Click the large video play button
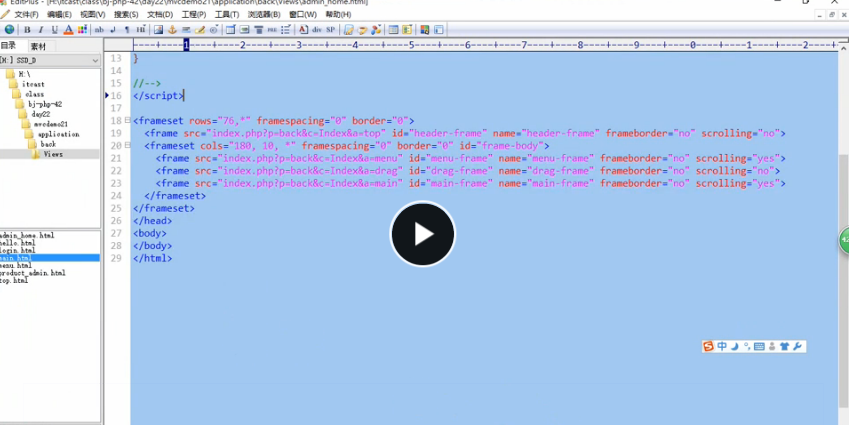 pyautogui.click(x=423, y=234)
